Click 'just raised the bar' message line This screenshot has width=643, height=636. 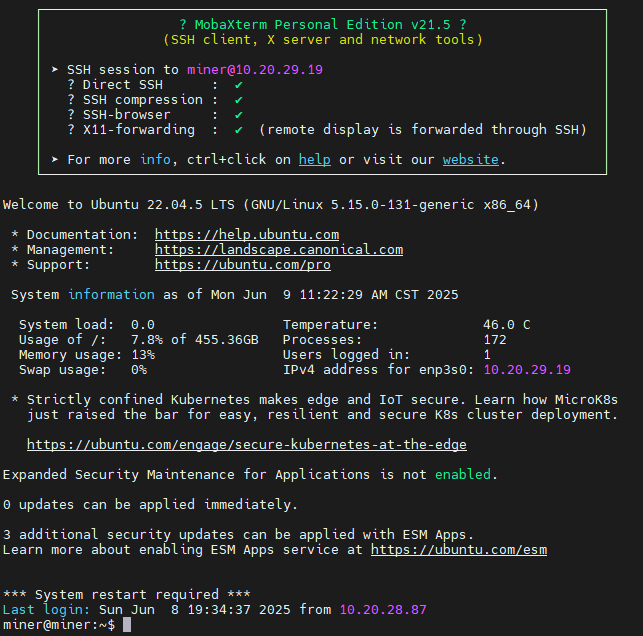322,415
